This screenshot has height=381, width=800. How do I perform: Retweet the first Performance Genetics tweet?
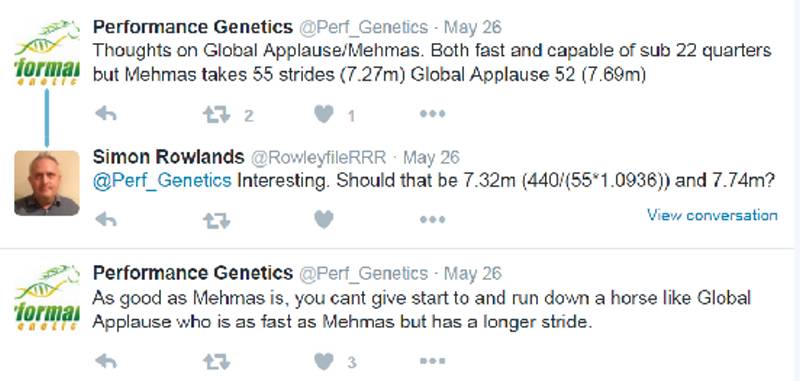(216, 115)
